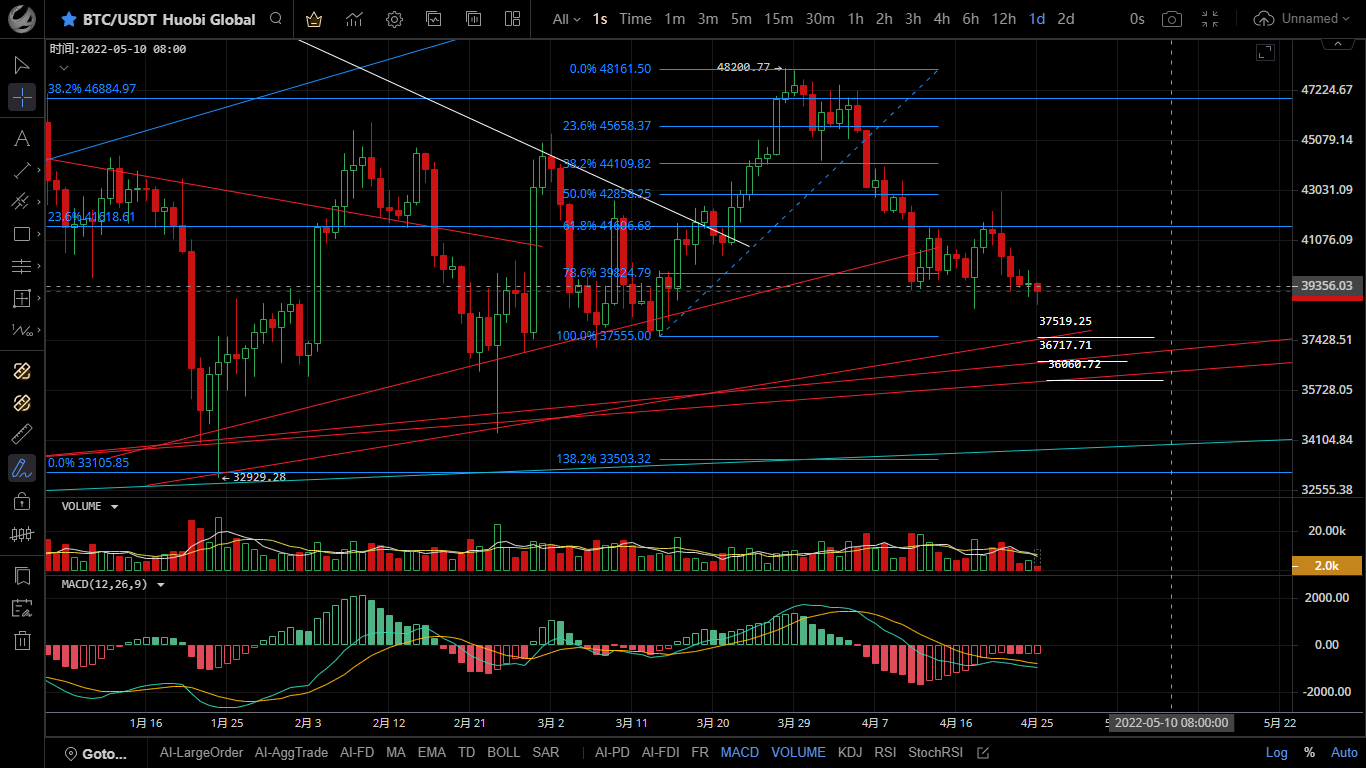Toggle the drawing lock padlock icon

[22, 500]
